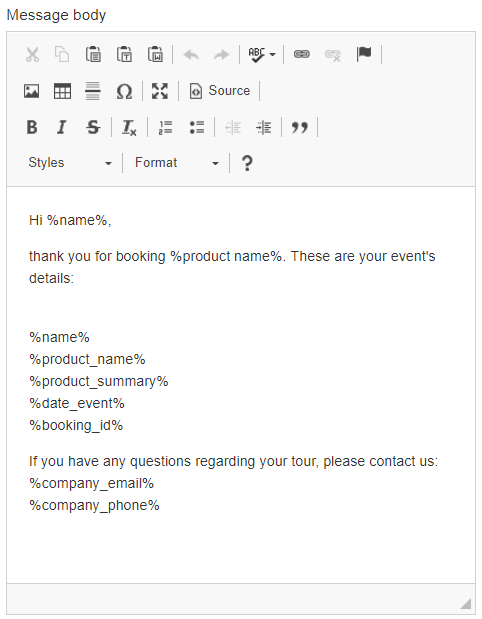Image resolution: width=482 pixels, height=619 pixels.
Task: Toggle Strikethrough formatting
Action: (93, 127)
